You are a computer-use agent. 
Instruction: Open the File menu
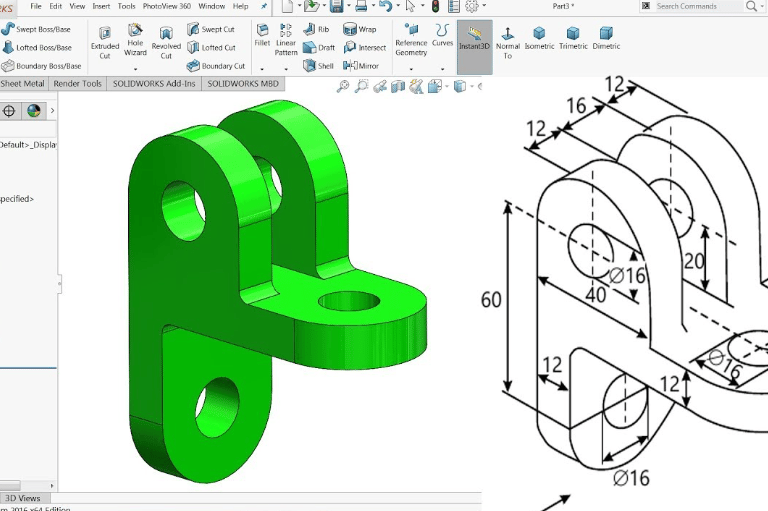[36, 6]
